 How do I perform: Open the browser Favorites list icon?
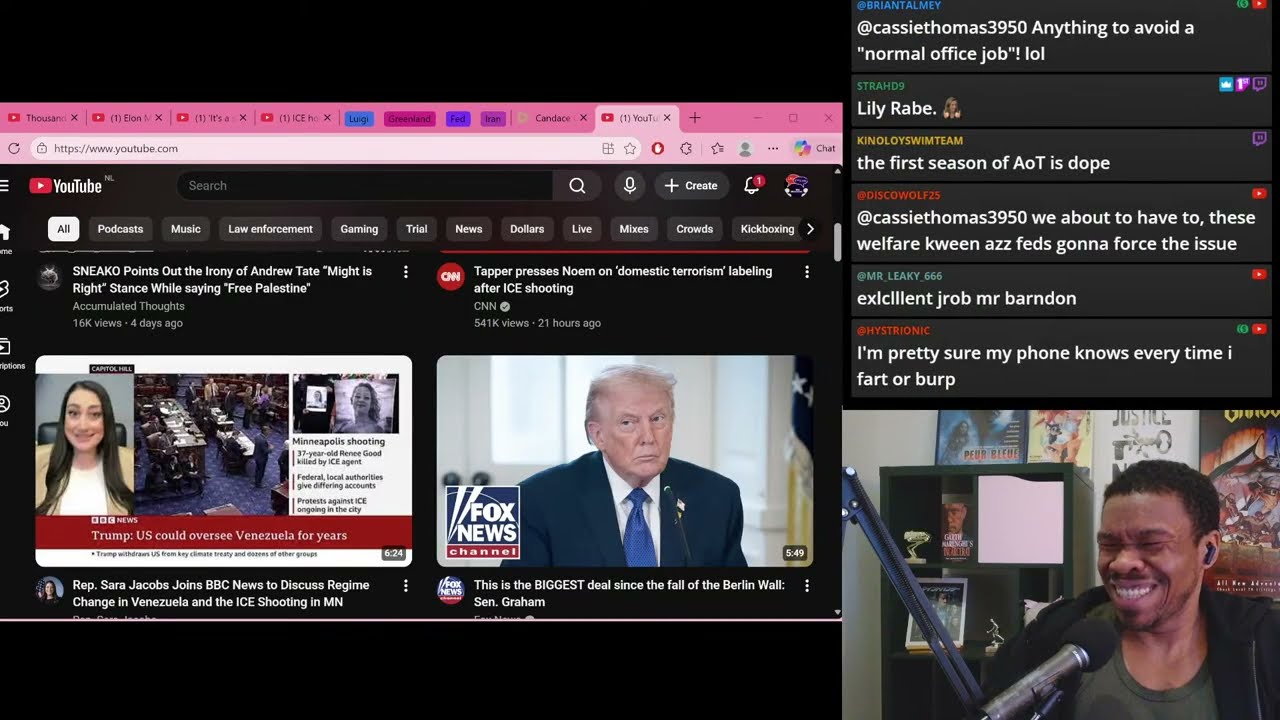(717, 149)
